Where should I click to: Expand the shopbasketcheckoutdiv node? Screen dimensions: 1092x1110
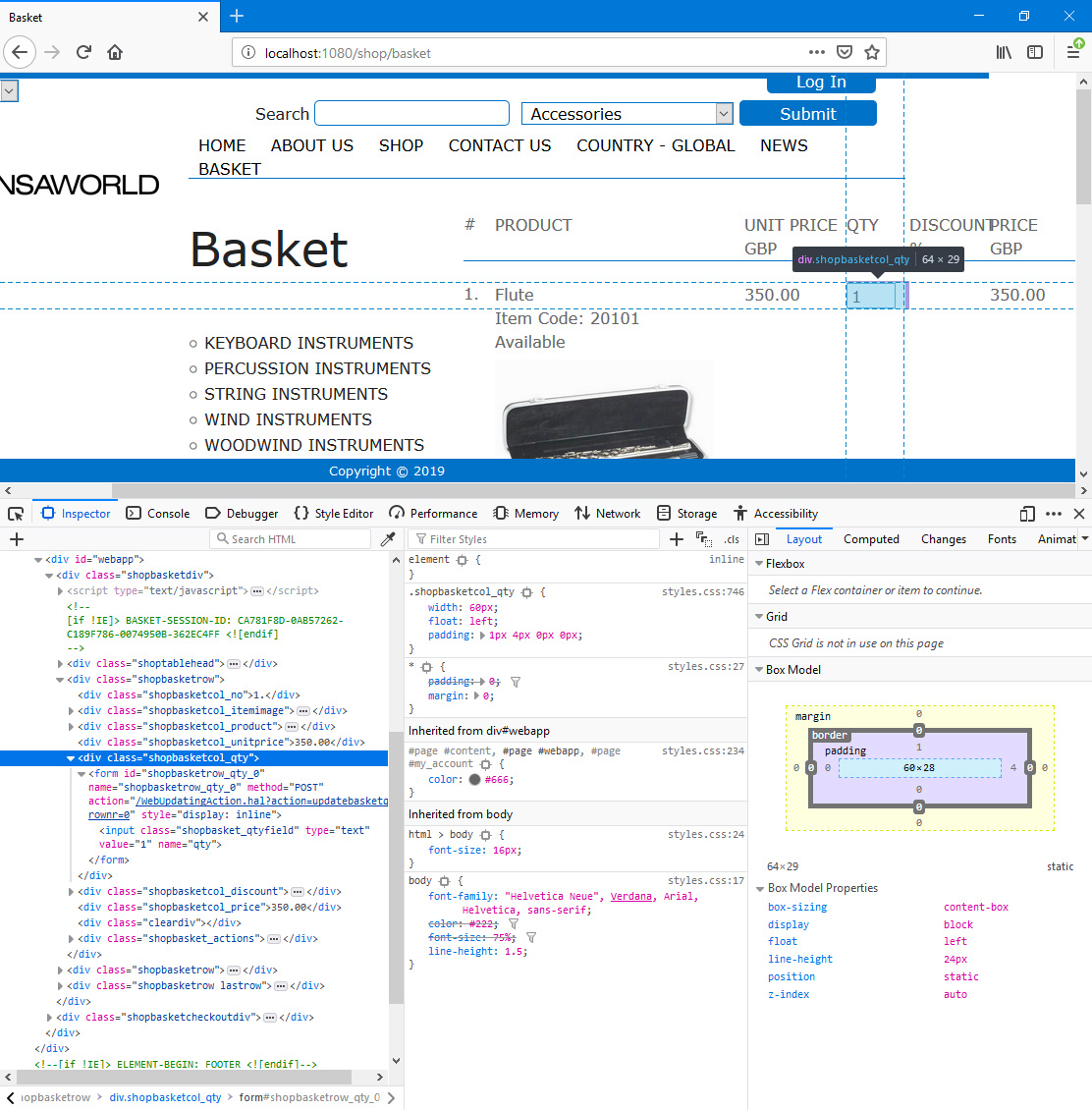click(x=49, y=1018)
